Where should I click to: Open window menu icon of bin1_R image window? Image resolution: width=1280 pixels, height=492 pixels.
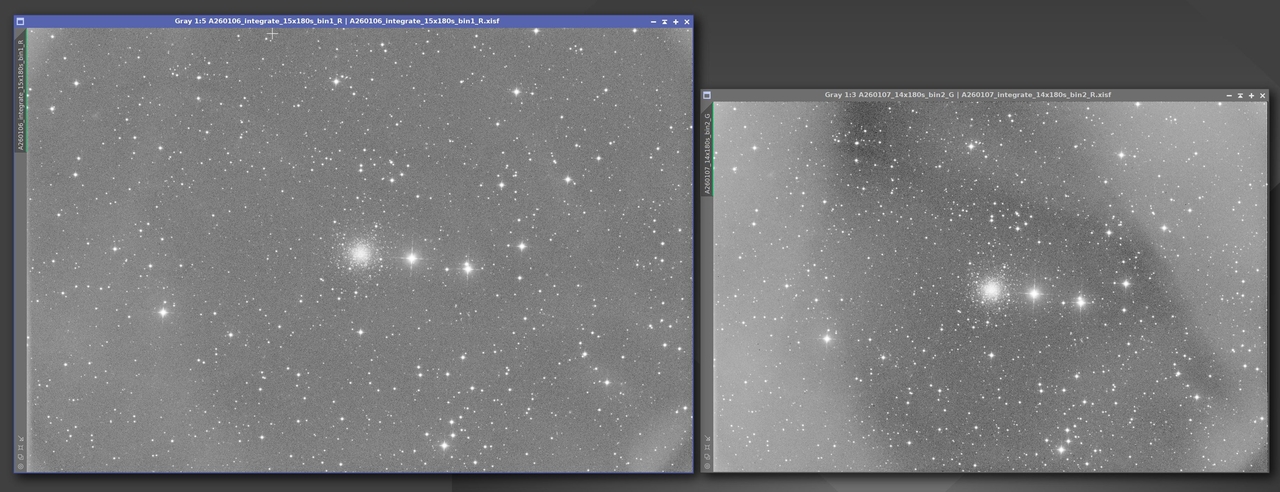21,21
